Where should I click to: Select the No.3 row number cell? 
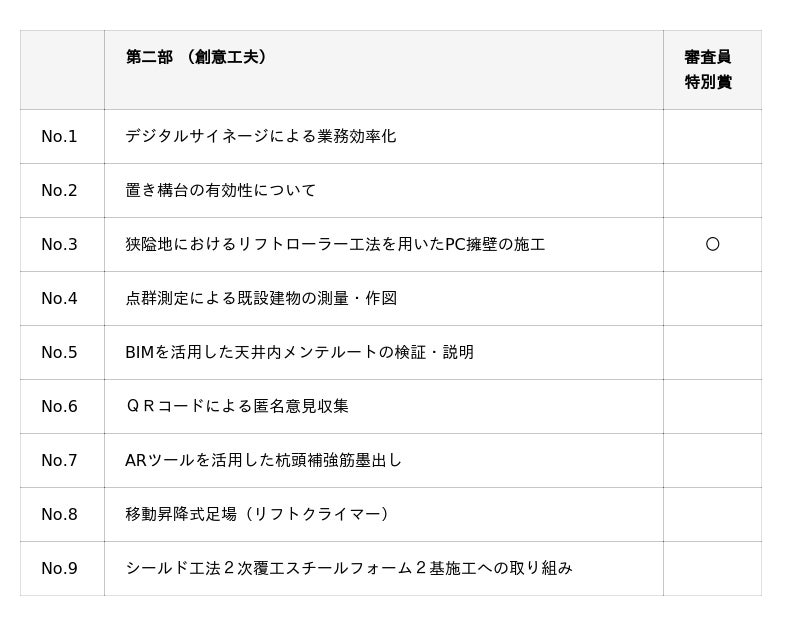pyautogui.click(x=59, y=244)
